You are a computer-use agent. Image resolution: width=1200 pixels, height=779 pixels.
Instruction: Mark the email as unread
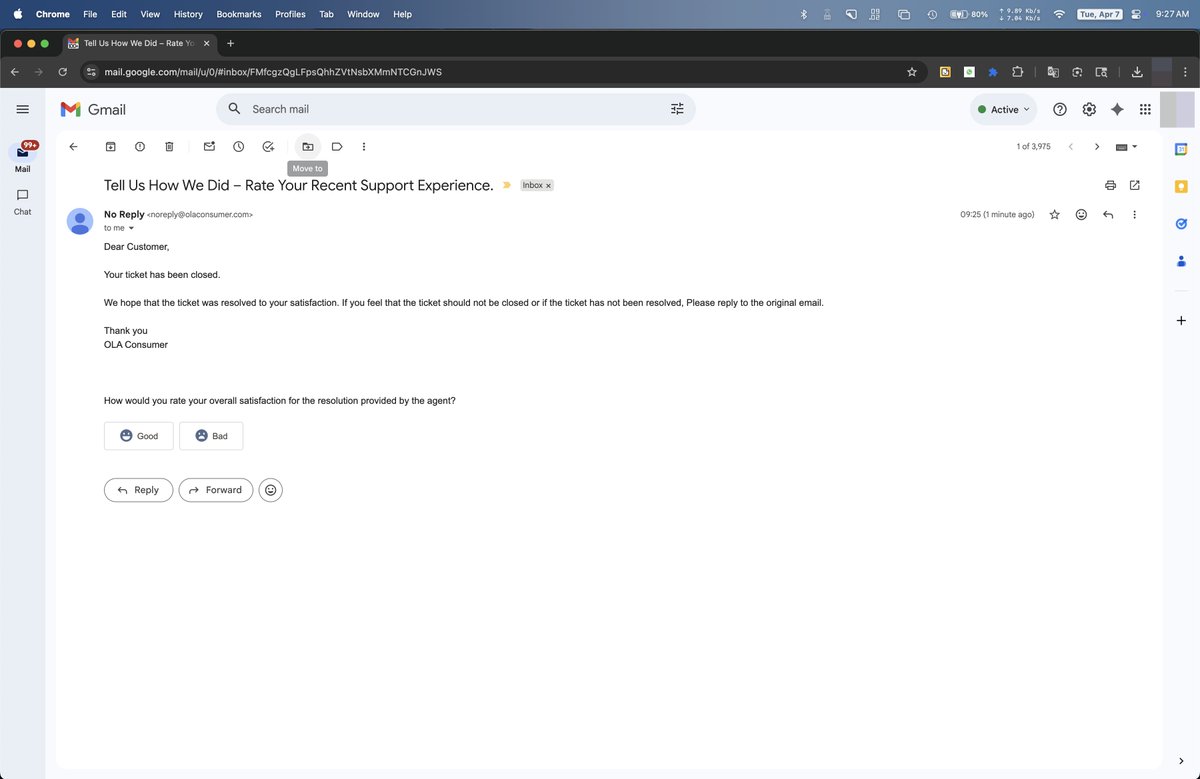(x=209, y=146)
